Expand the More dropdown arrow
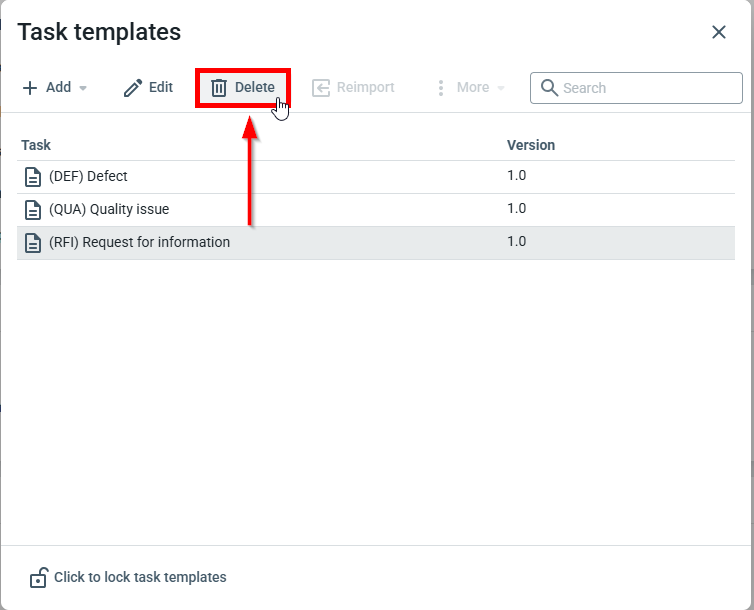 [500, 88]
